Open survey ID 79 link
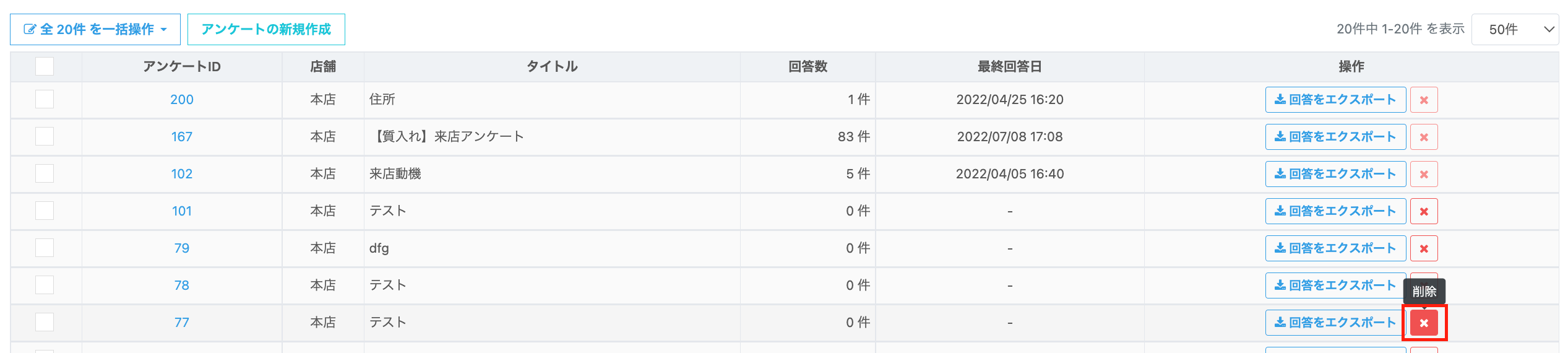The height and width of the screenshot is (353, 1568). coord(182,248)
